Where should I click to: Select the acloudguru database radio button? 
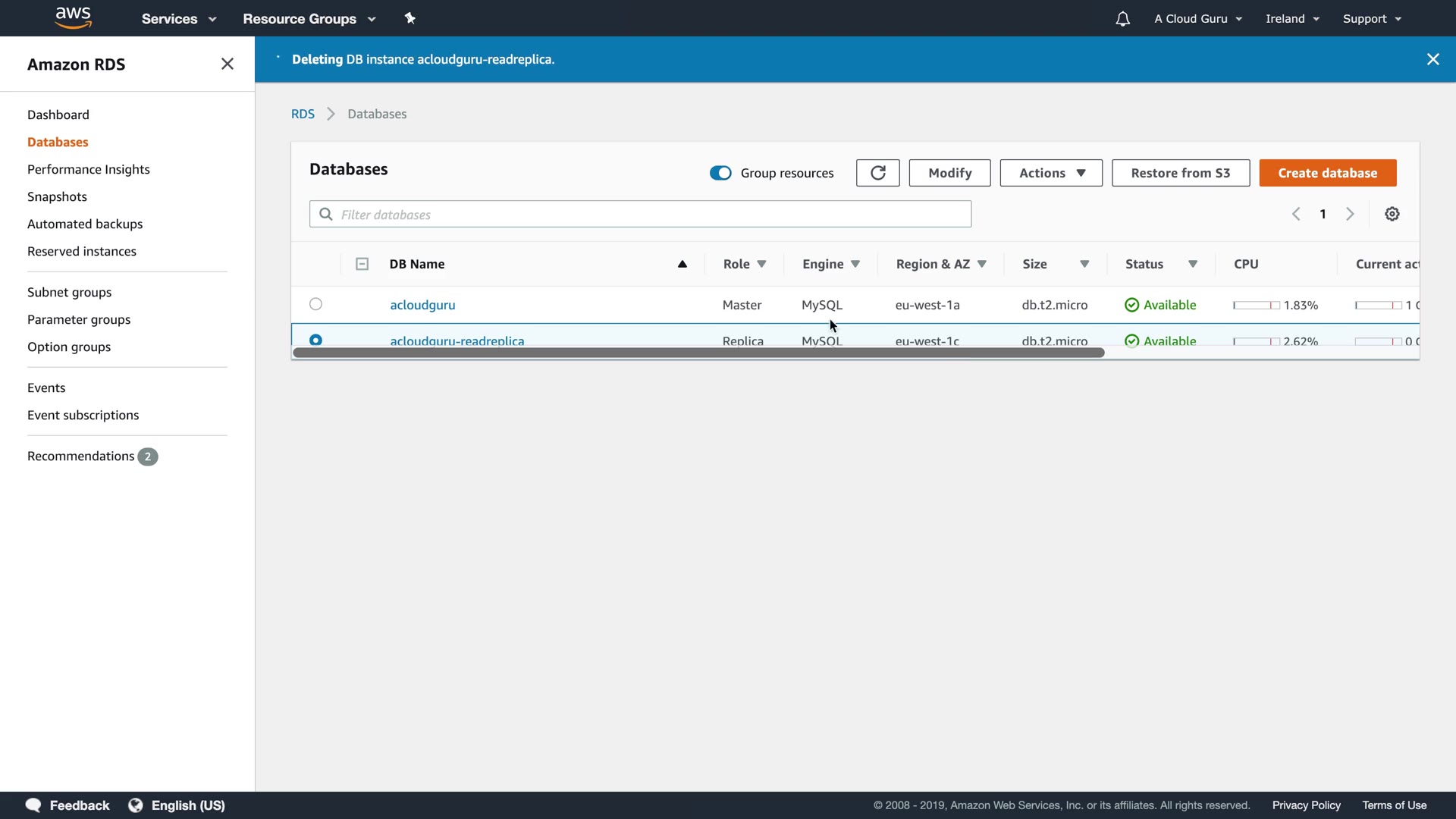tap(315, 304)
